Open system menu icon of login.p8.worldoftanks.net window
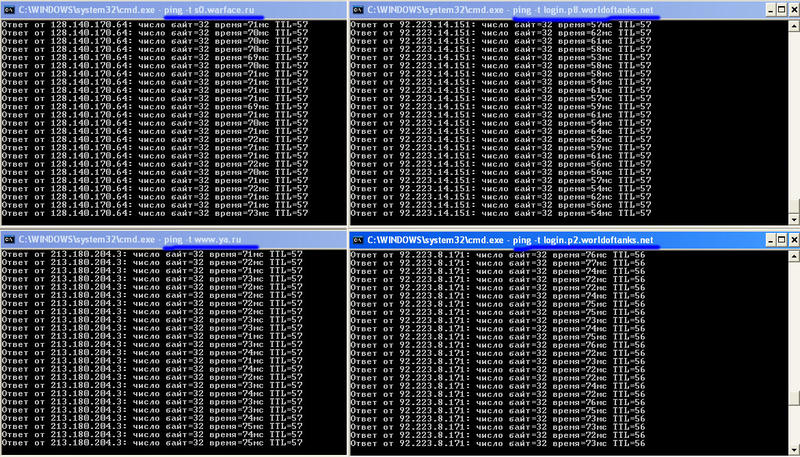The image size is (800, 457). tap(359, 10)
